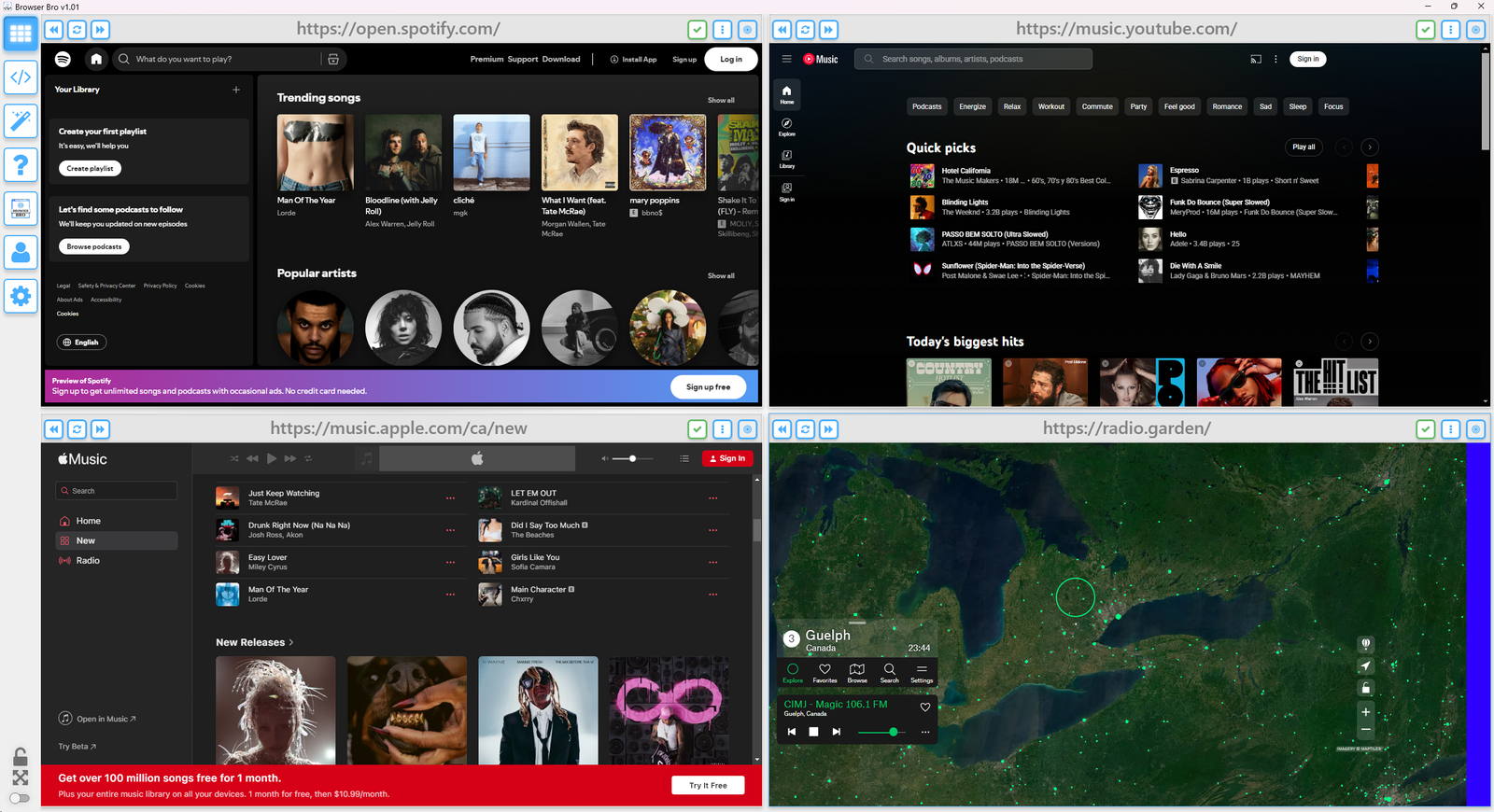The width and height of the screenshot is (1494, 812).
Task: Click the Explore icon in YouTube Music sidebar
Action: 787,127
